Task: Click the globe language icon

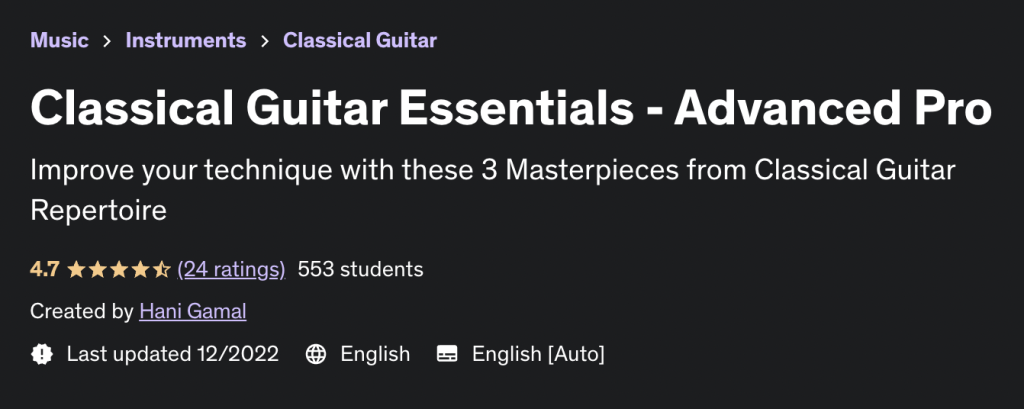Action: (x=316, y=354)
